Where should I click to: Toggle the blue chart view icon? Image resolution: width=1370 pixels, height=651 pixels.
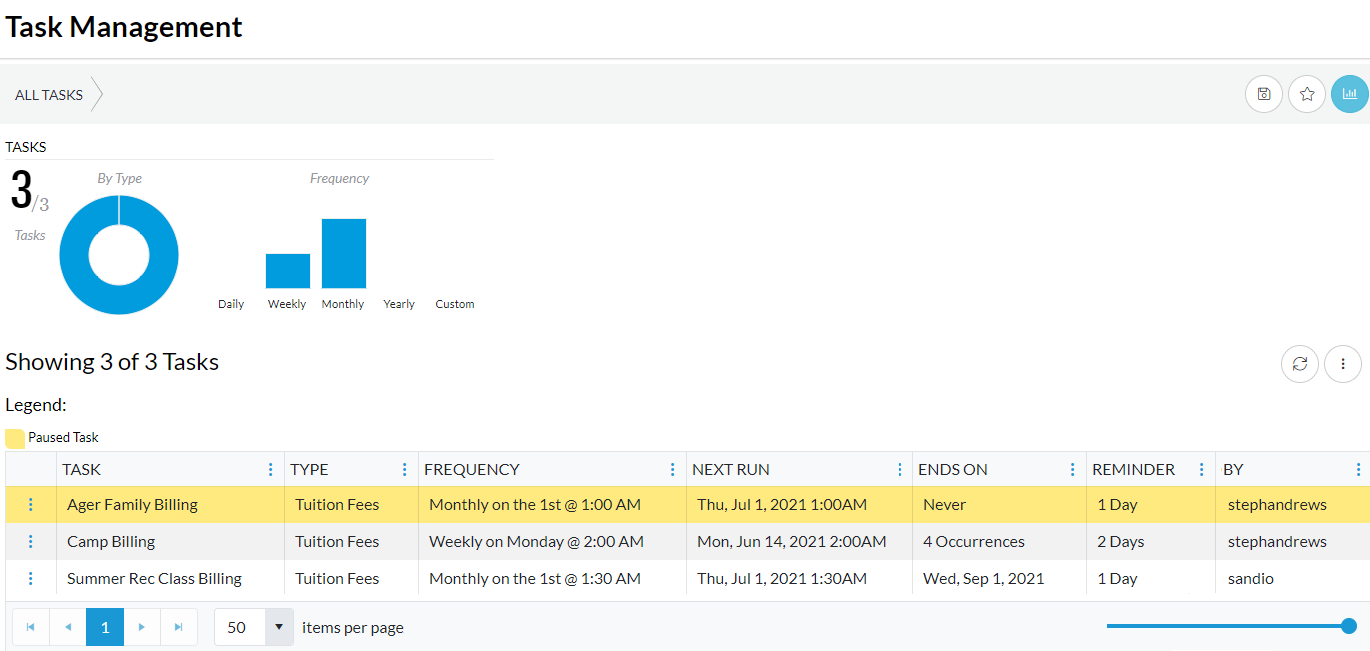[x=1350, y=94]
